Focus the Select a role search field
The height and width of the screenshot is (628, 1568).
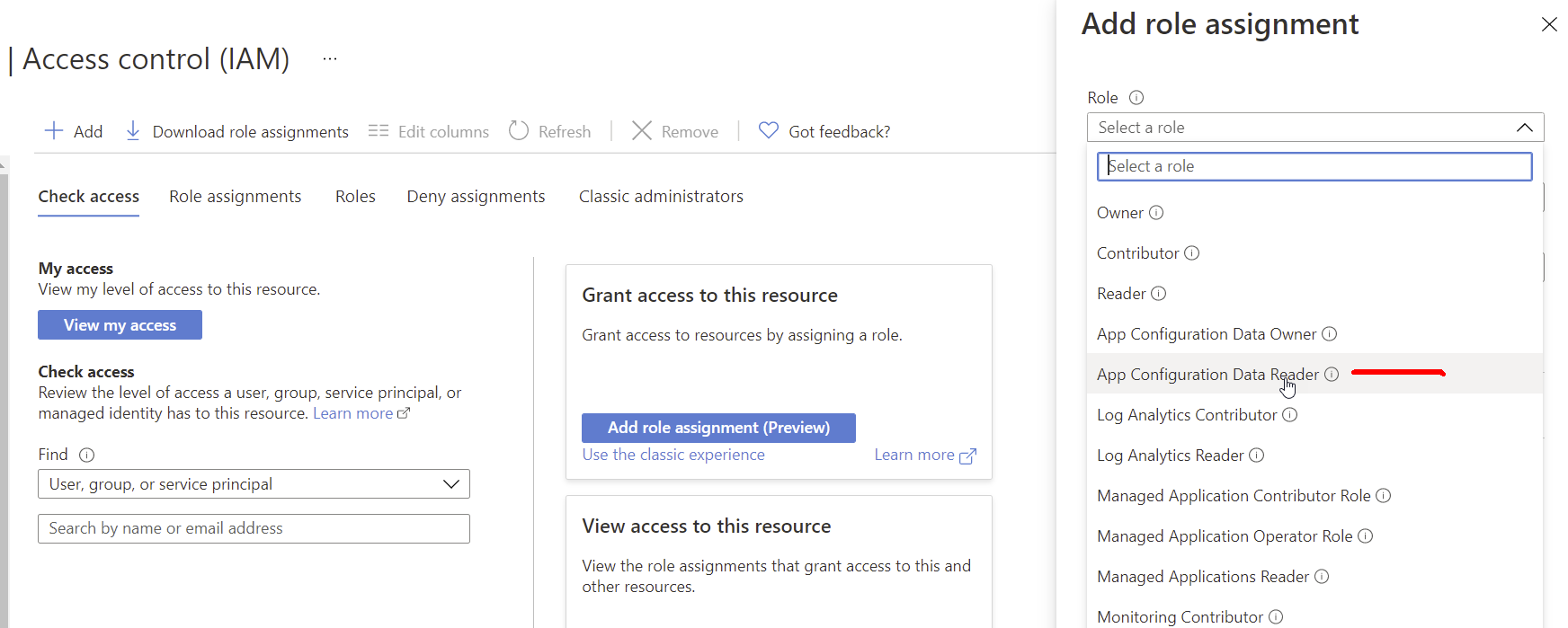pos(1314,166)
